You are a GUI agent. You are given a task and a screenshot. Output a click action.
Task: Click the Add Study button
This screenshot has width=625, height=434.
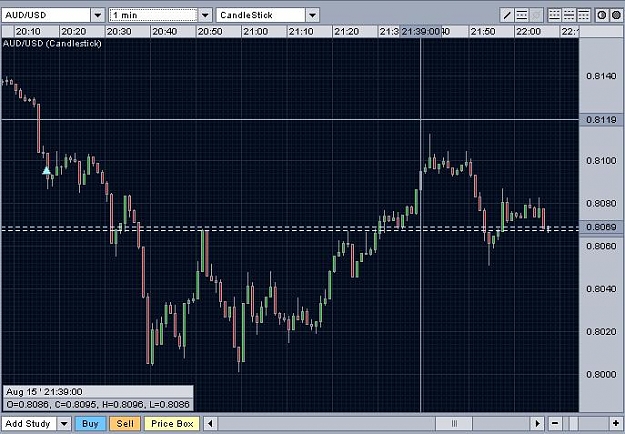point(29,424)
